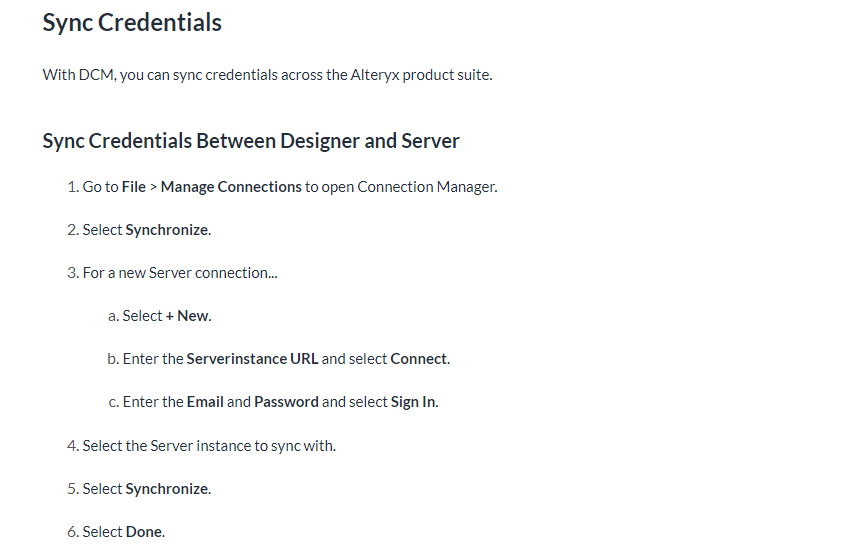Click "Select the Server instance to sync with" step
This screenshot has height=558, width=841.
(x=209, y=446)
